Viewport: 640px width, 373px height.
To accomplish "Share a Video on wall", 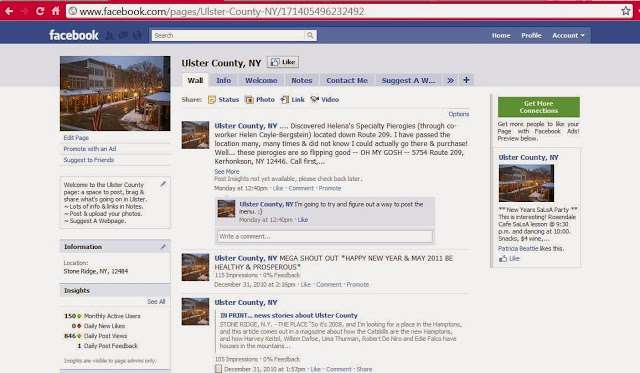I will tap(324, 100).
